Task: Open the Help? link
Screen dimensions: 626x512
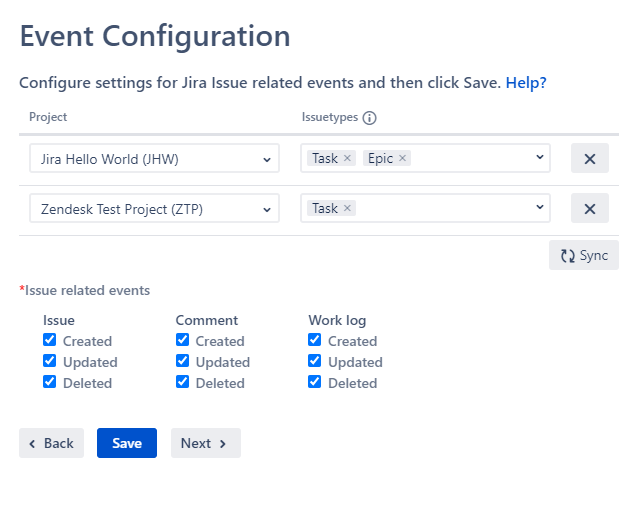Action: [526, 83]
